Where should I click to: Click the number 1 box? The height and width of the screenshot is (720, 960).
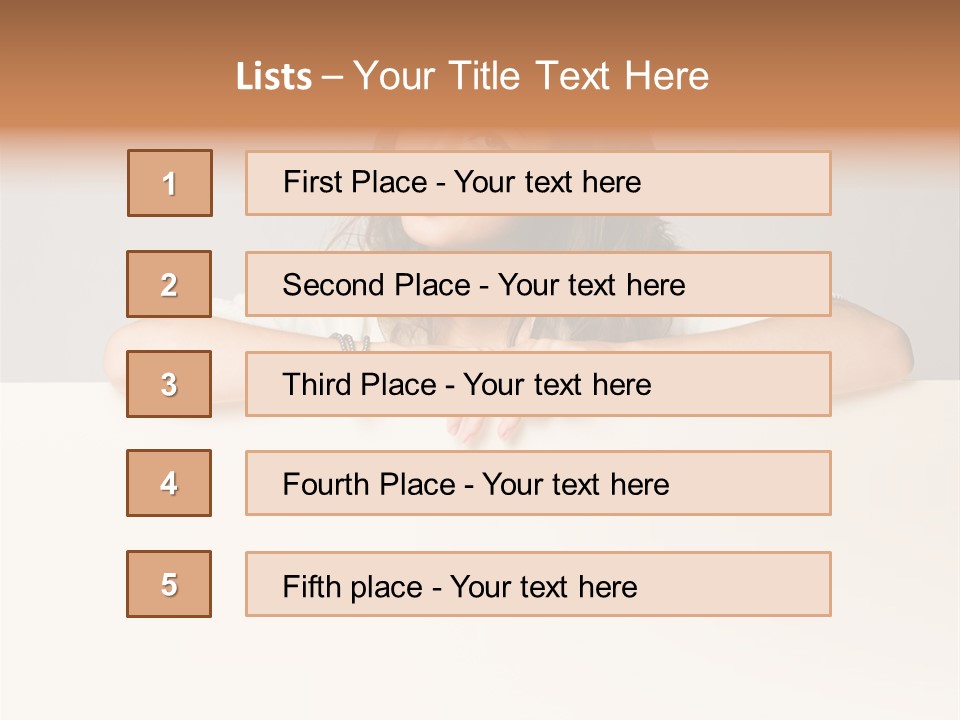tap(170, 183)
